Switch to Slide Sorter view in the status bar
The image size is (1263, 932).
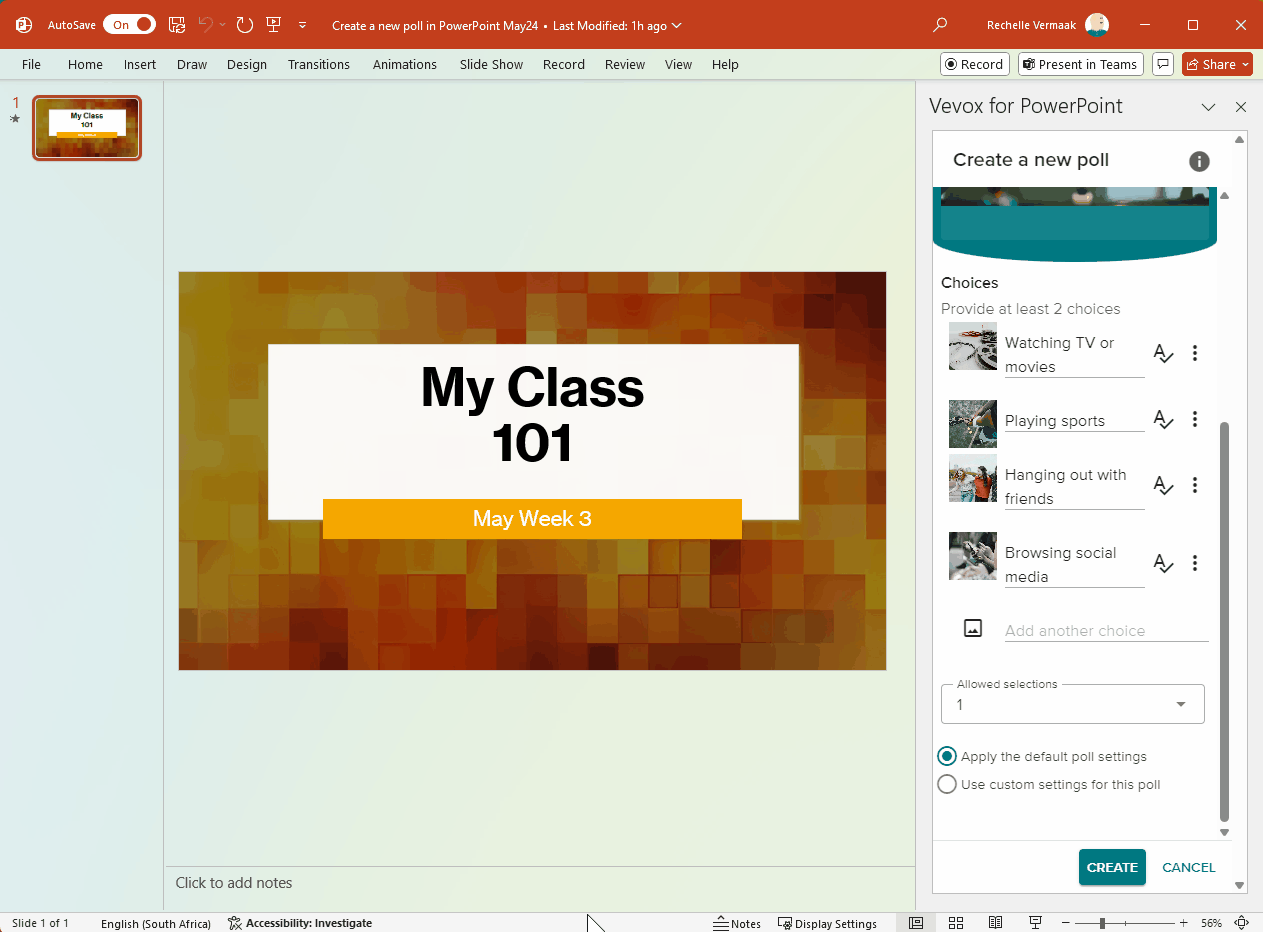[956, 922]
